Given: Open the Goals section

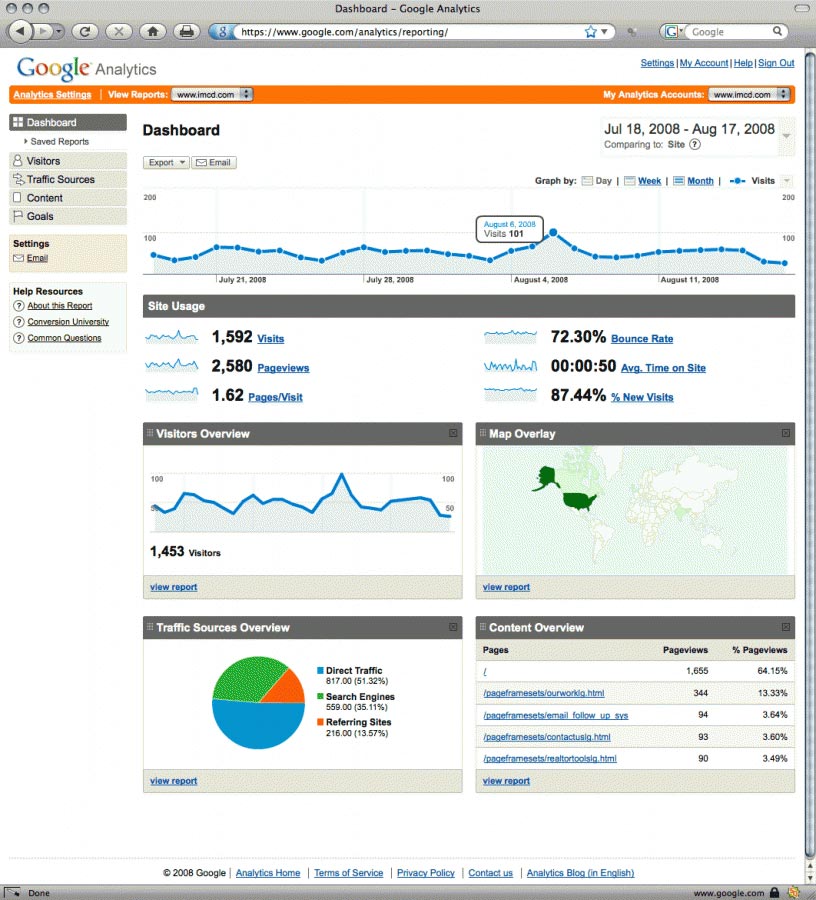Looking at the screenshot, I should tap(68, 216).
